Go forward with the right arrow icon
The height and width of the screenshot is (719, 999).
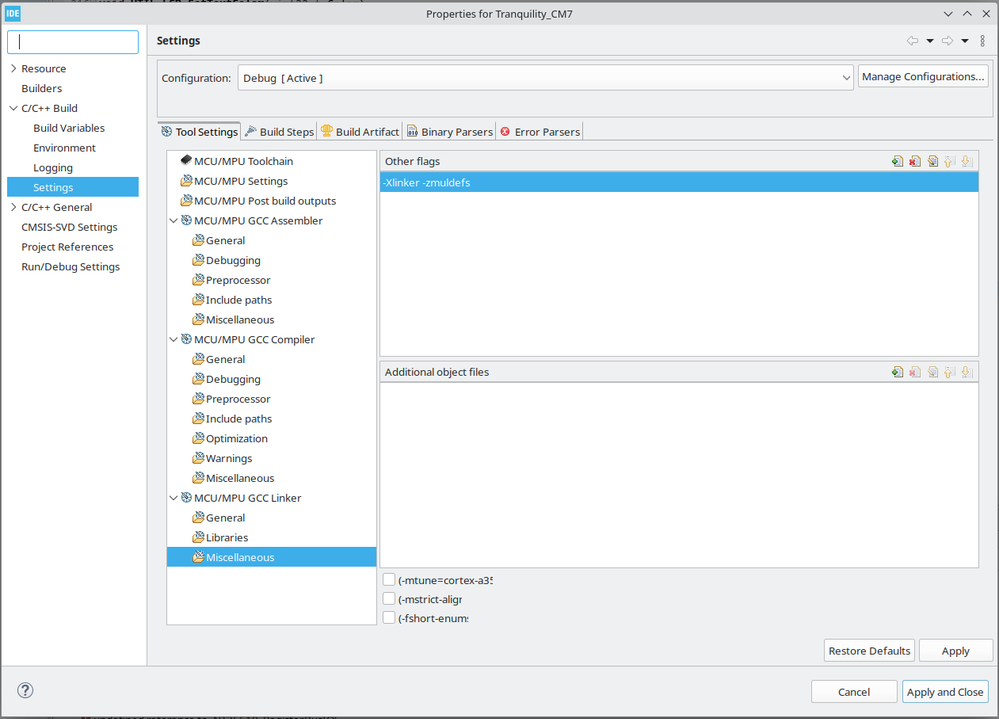(x=947, y=41)
